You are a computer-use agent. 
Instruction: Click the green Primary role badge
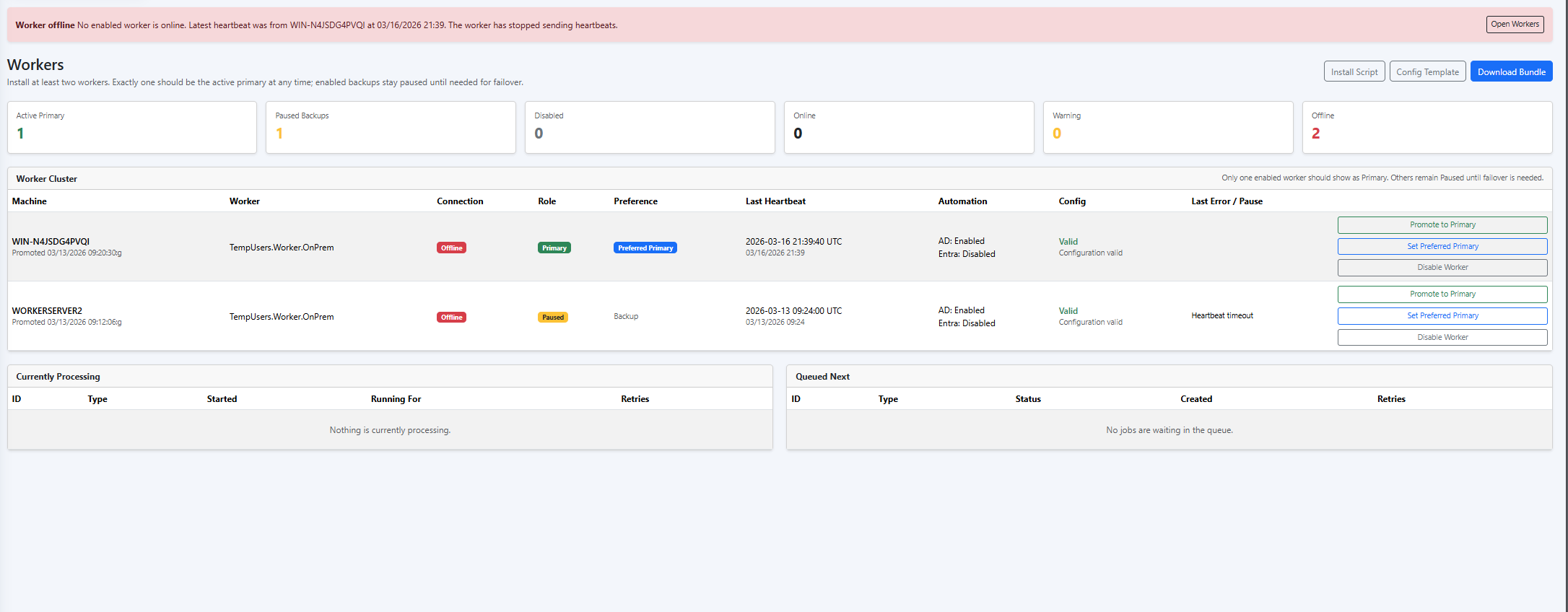[554, 248]
